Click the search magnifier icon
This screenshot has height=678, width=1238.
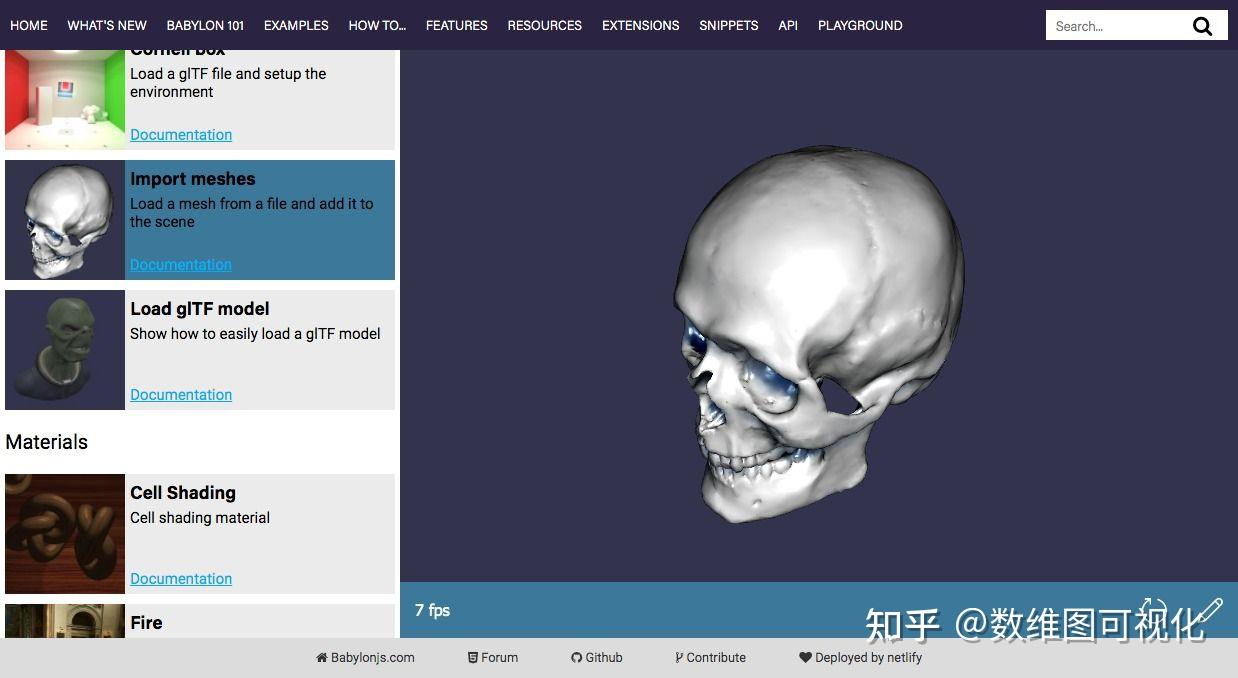pos(1203,26)
